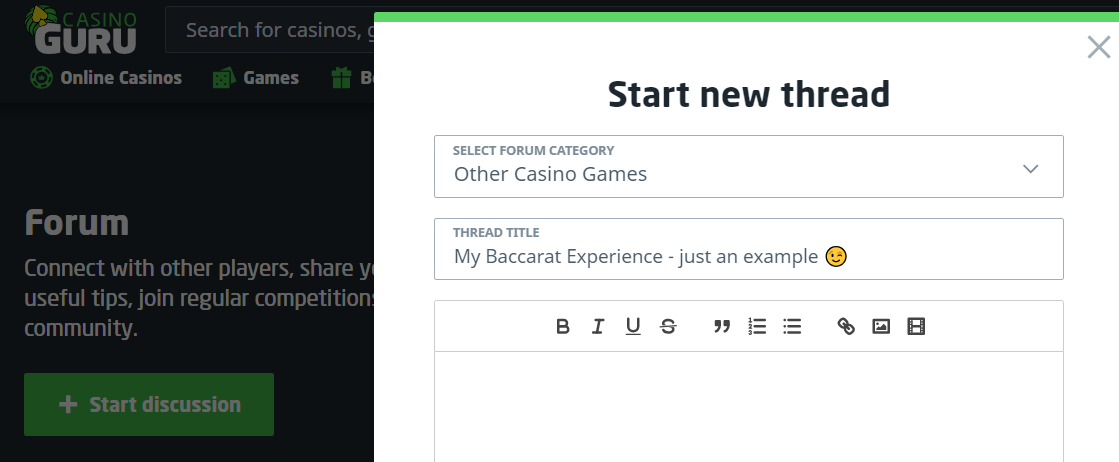Image resolution: width=1119 pixels, height=462 pixels.
Task: Insert a blockquote in the post
Action: click(x=721, y=326)
